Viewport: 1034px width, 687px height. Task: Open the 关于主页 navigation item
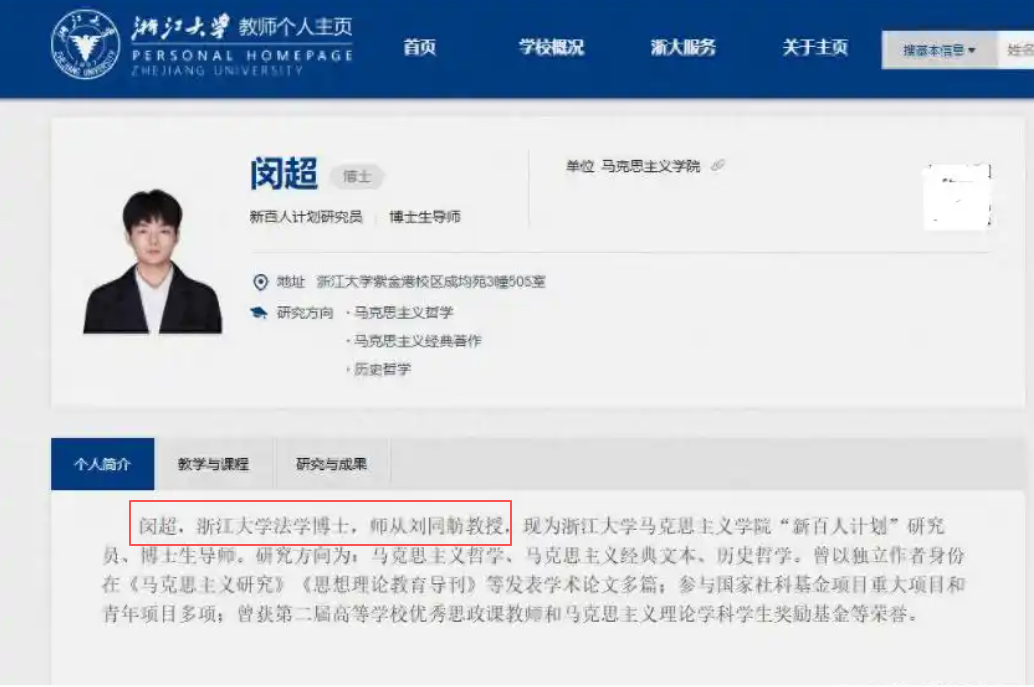click(x=815, y=47)
